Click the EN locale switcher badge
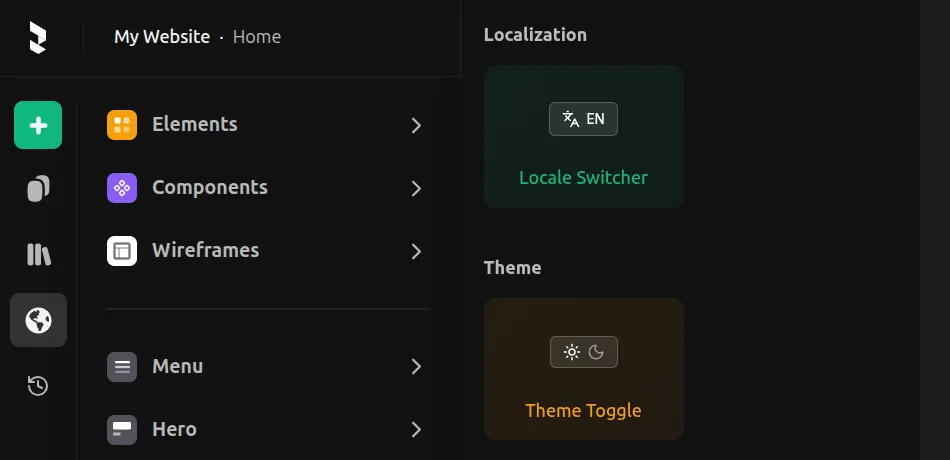Screen dimensions: 950x460 583,119
